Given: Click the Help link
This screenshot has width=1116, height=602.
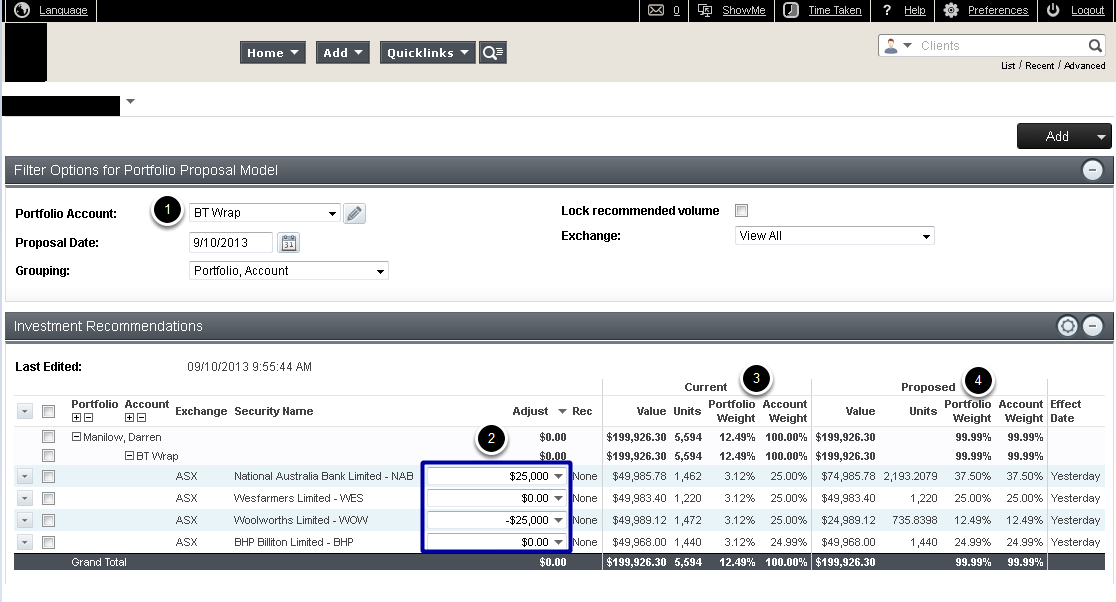Looking at the screenshot, I should coord(915,10).
